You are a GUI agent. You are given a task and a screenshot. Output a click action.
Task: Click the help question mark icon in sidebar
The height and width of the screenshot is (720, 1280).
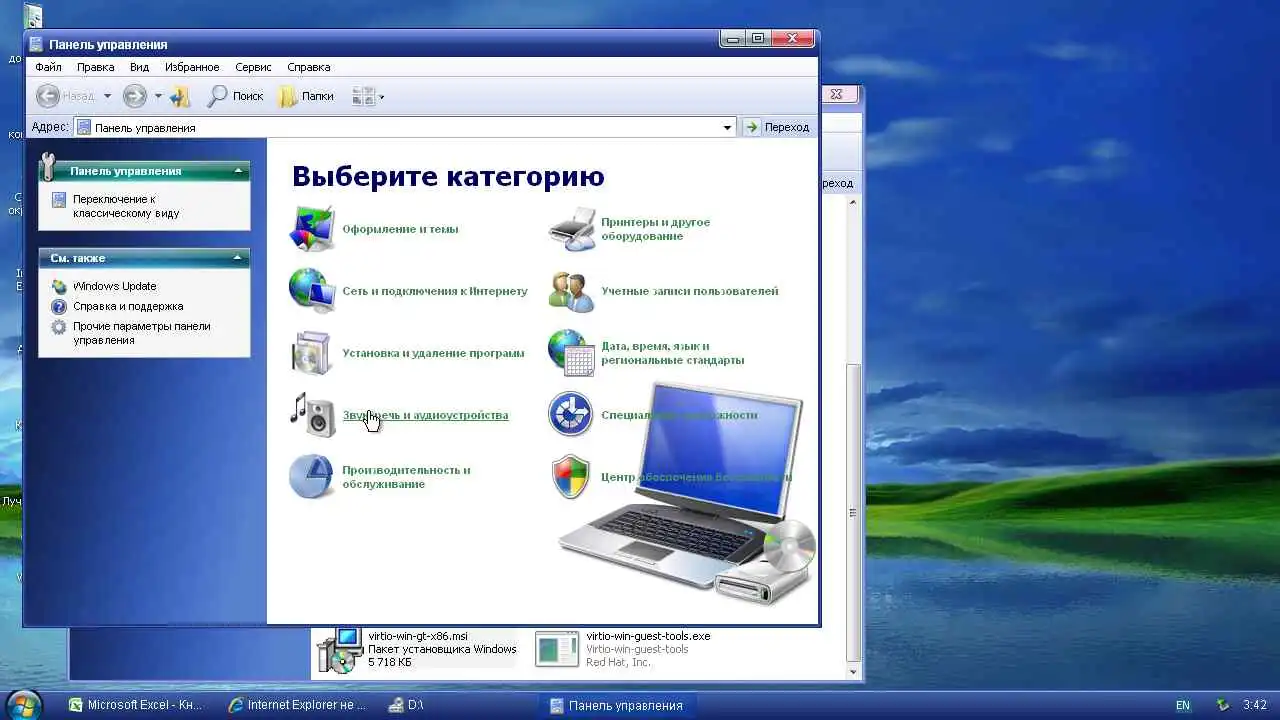click(x=59, y=306)
